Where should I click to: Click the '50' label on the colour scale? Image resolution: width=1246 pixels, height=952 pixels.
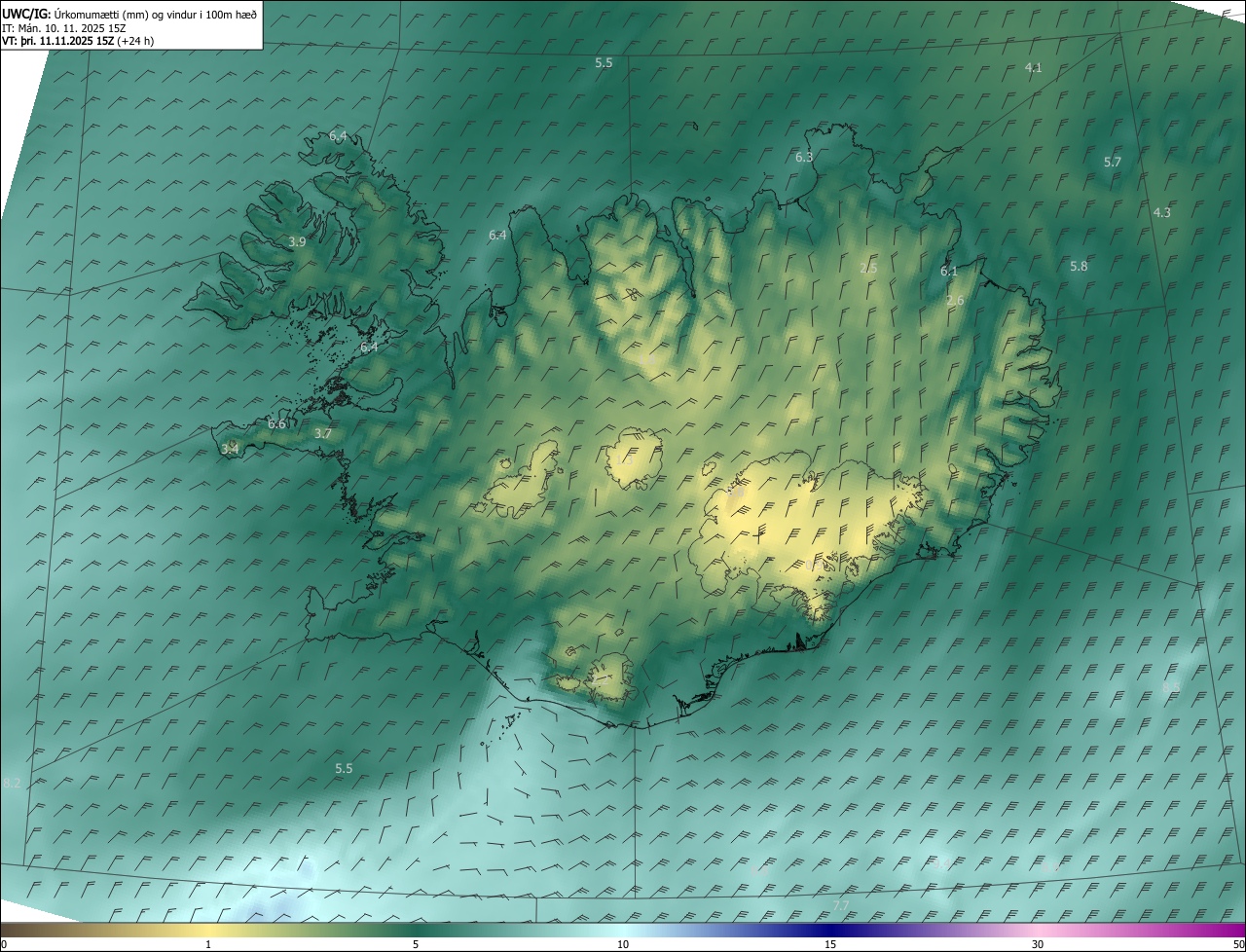pos(1238,944)
